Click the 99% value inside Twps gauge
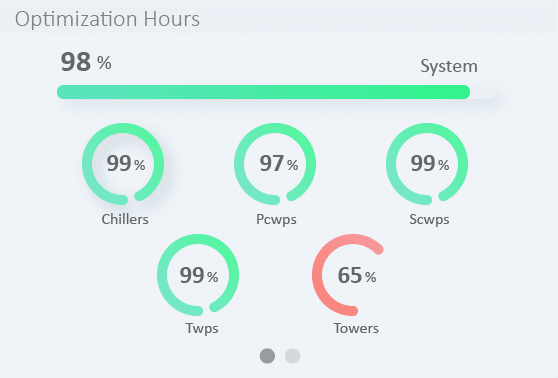Image resolution: width=558 pixels, height=378 pixels. tap(199, 275)
